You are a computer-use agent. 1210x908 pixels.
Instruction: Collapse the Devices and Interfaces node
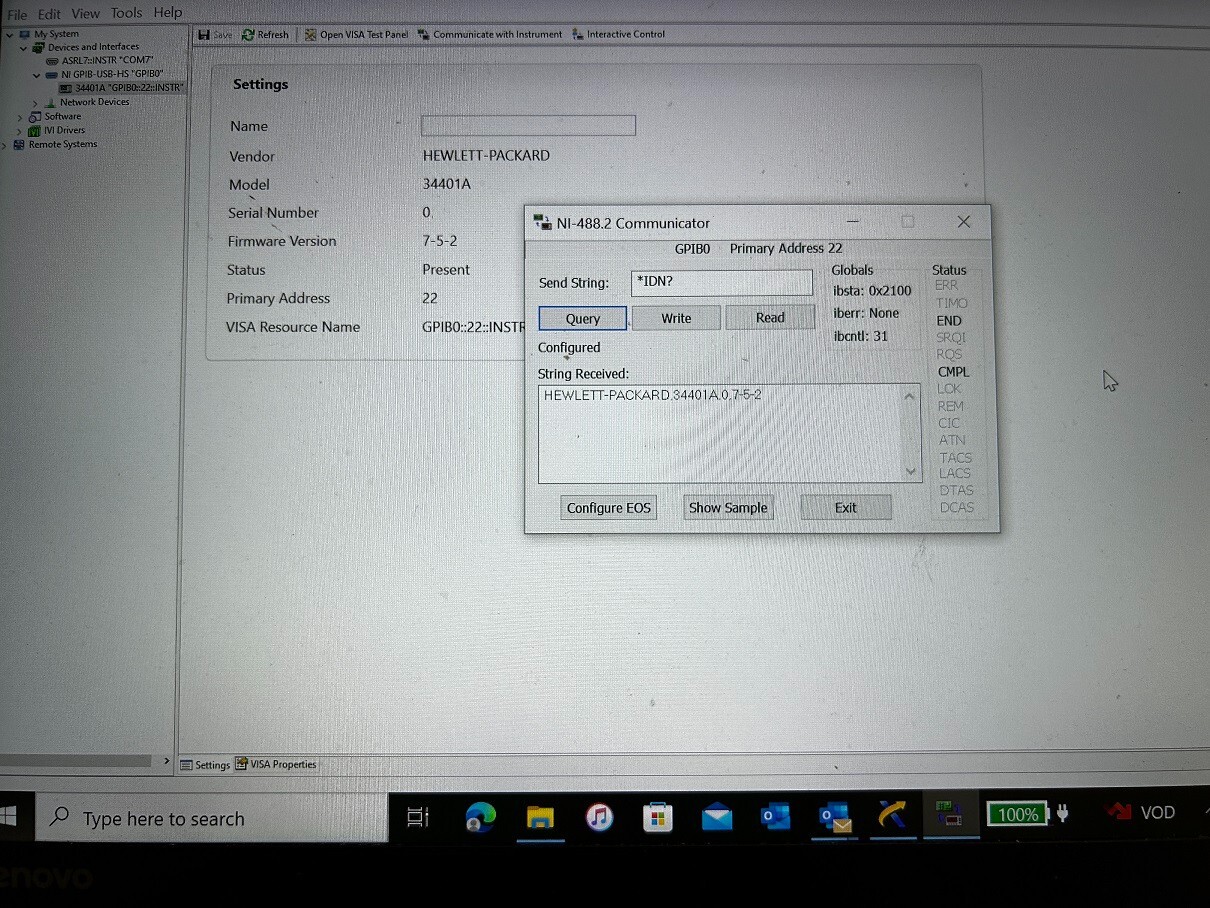24,48
